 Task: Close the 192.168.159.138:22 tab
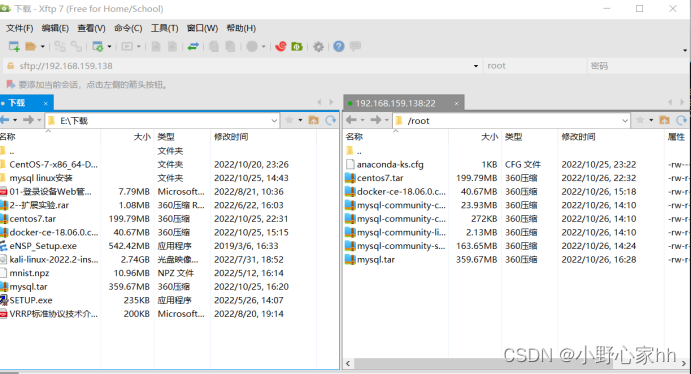pos(456,104)
